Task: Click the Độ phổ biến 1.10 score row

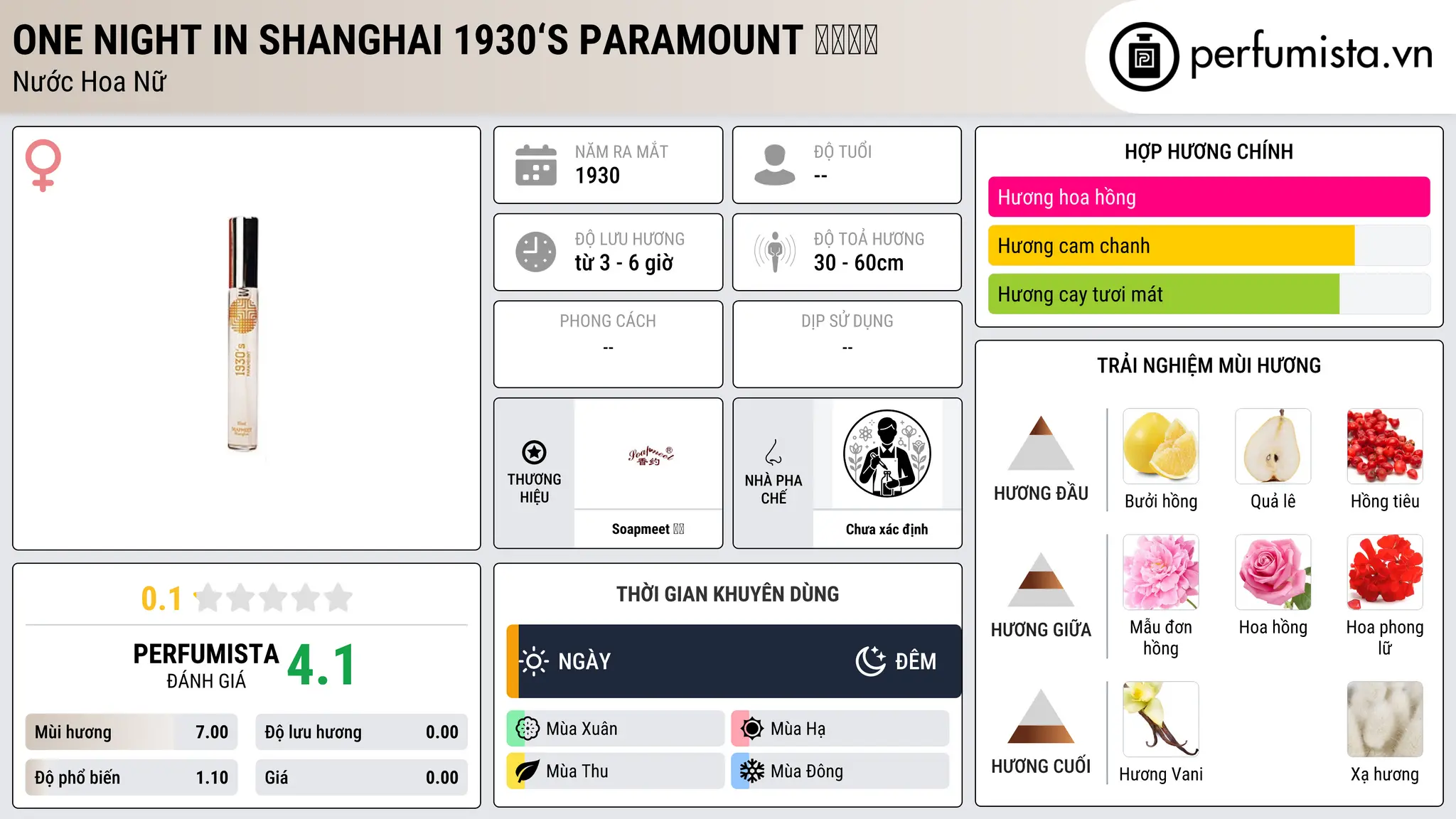Action: click(132, 777)
